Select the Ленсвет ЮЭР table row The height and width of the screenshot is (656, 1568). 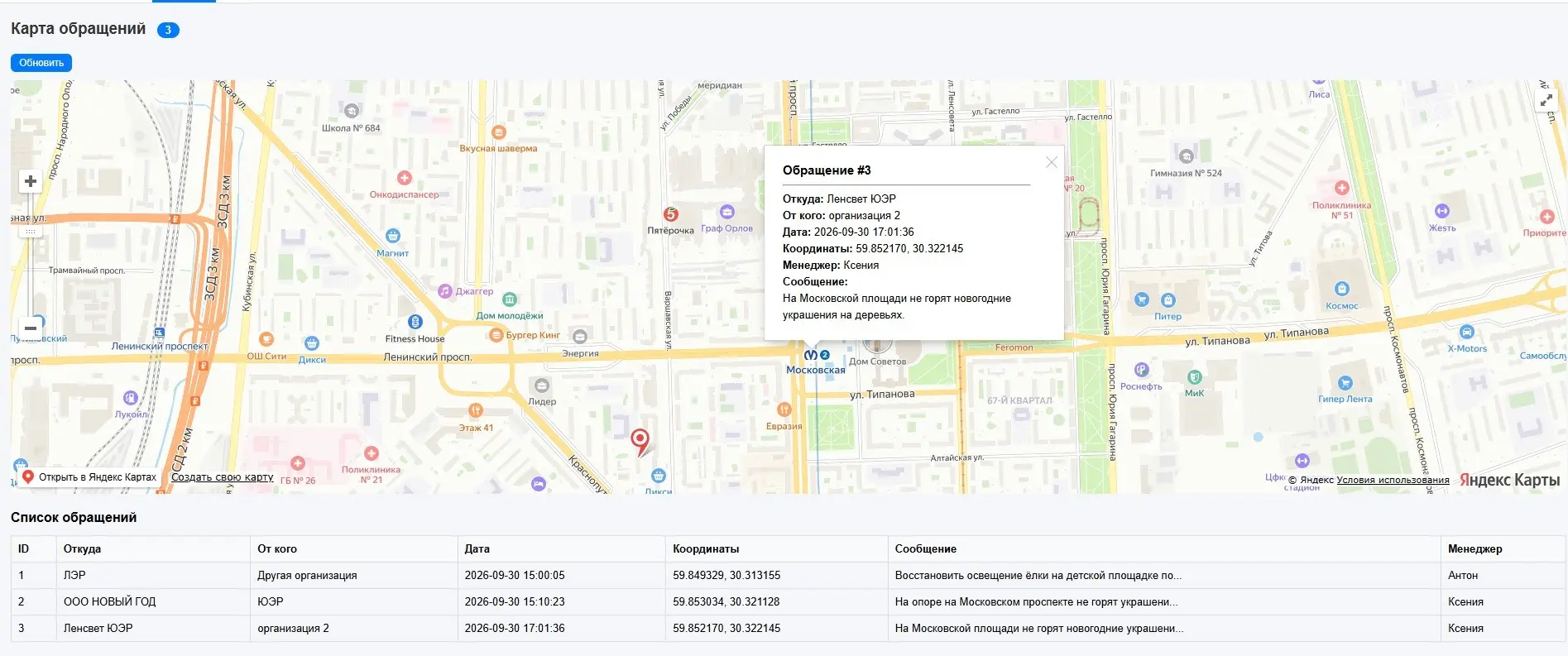pyautogui.click(x=788, y=629)
